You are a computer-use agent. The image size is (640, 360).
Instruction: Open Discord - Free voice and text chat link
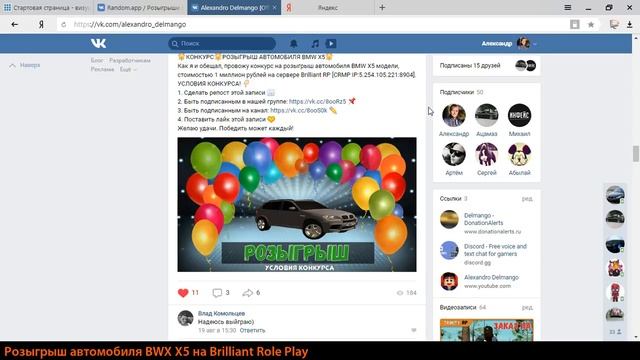(x=495, y=250)
